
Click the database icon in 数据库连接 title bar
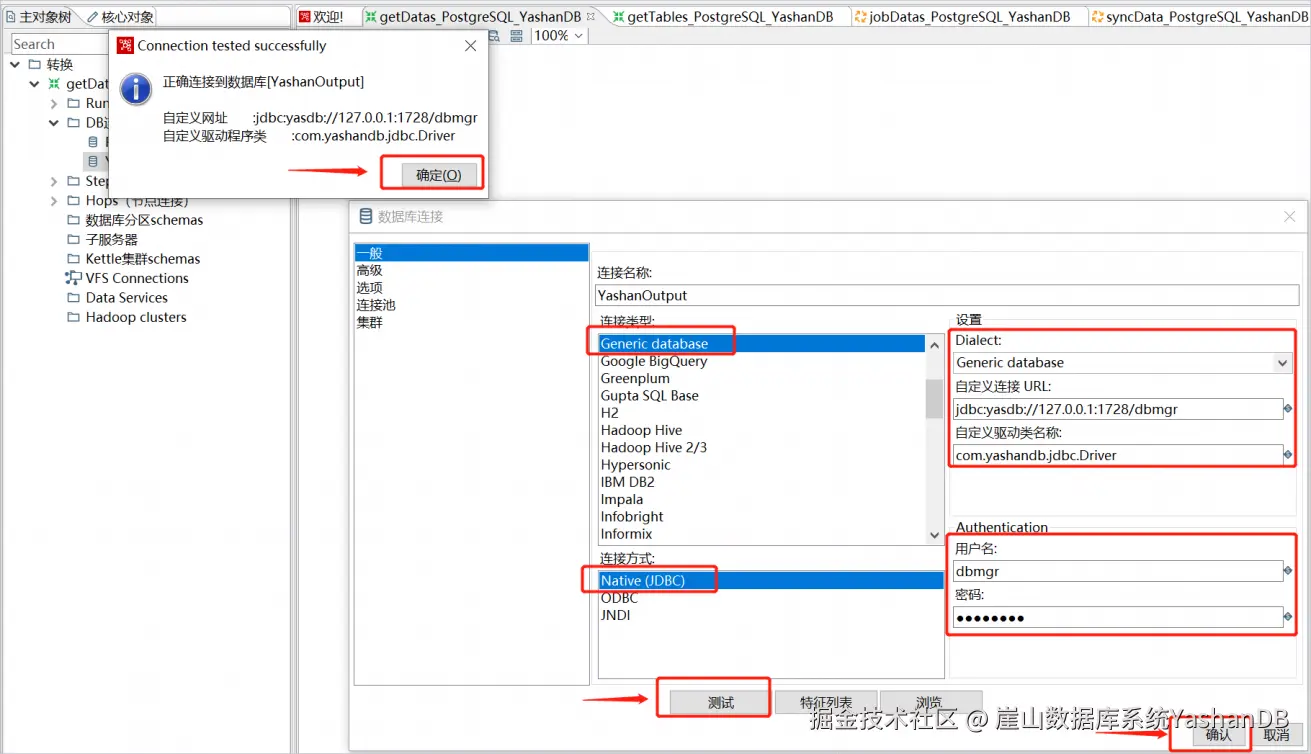point(365,216)
